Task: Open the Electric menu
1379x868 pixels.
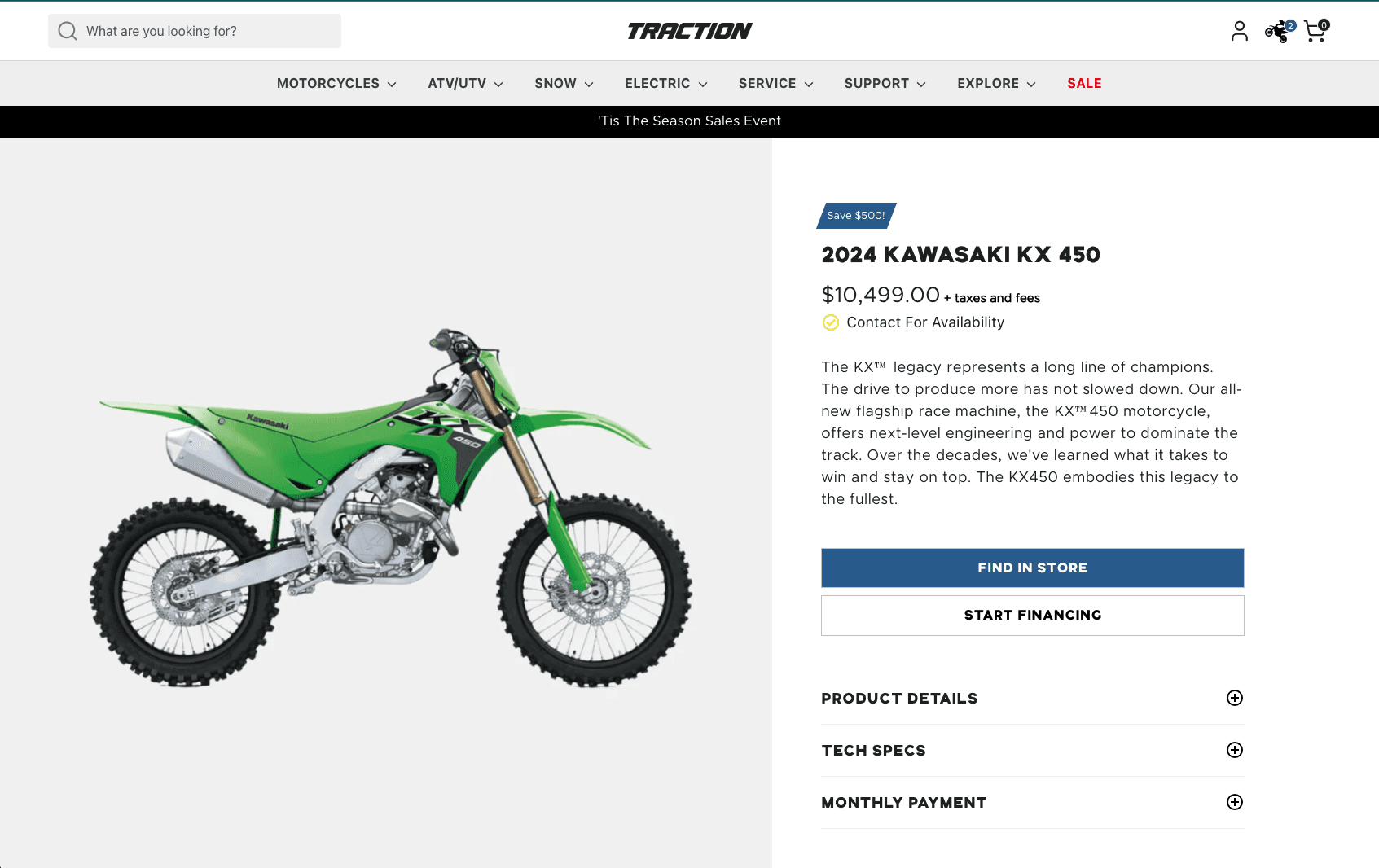Action: click(665, 84)
